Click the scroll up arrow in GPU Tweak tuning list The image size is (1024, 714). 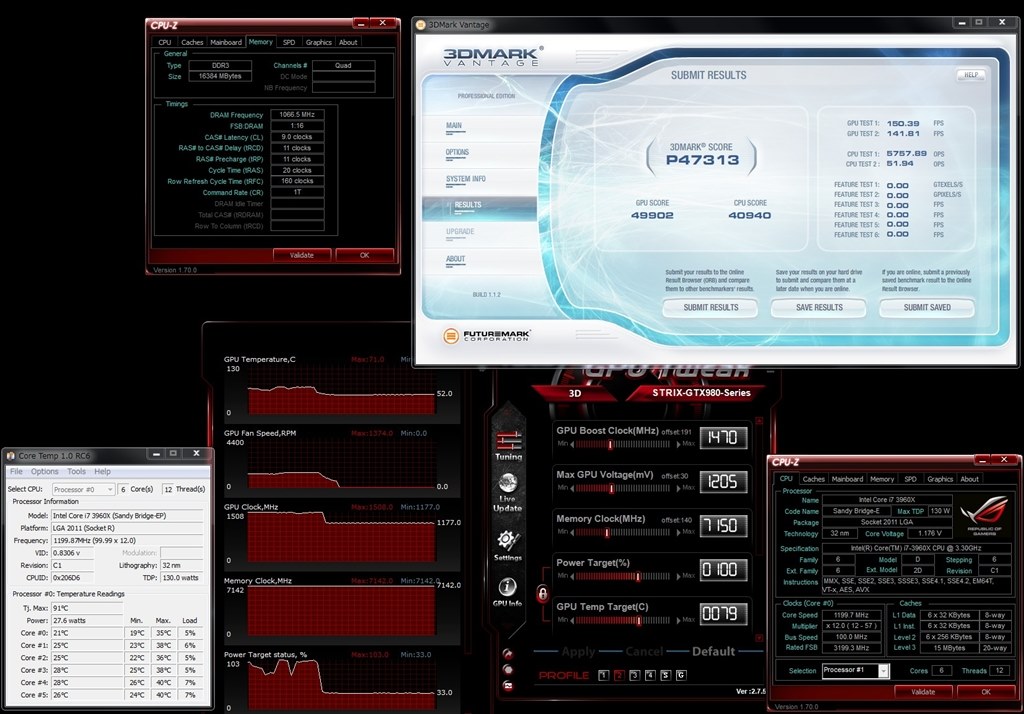[x=759, y=421]
